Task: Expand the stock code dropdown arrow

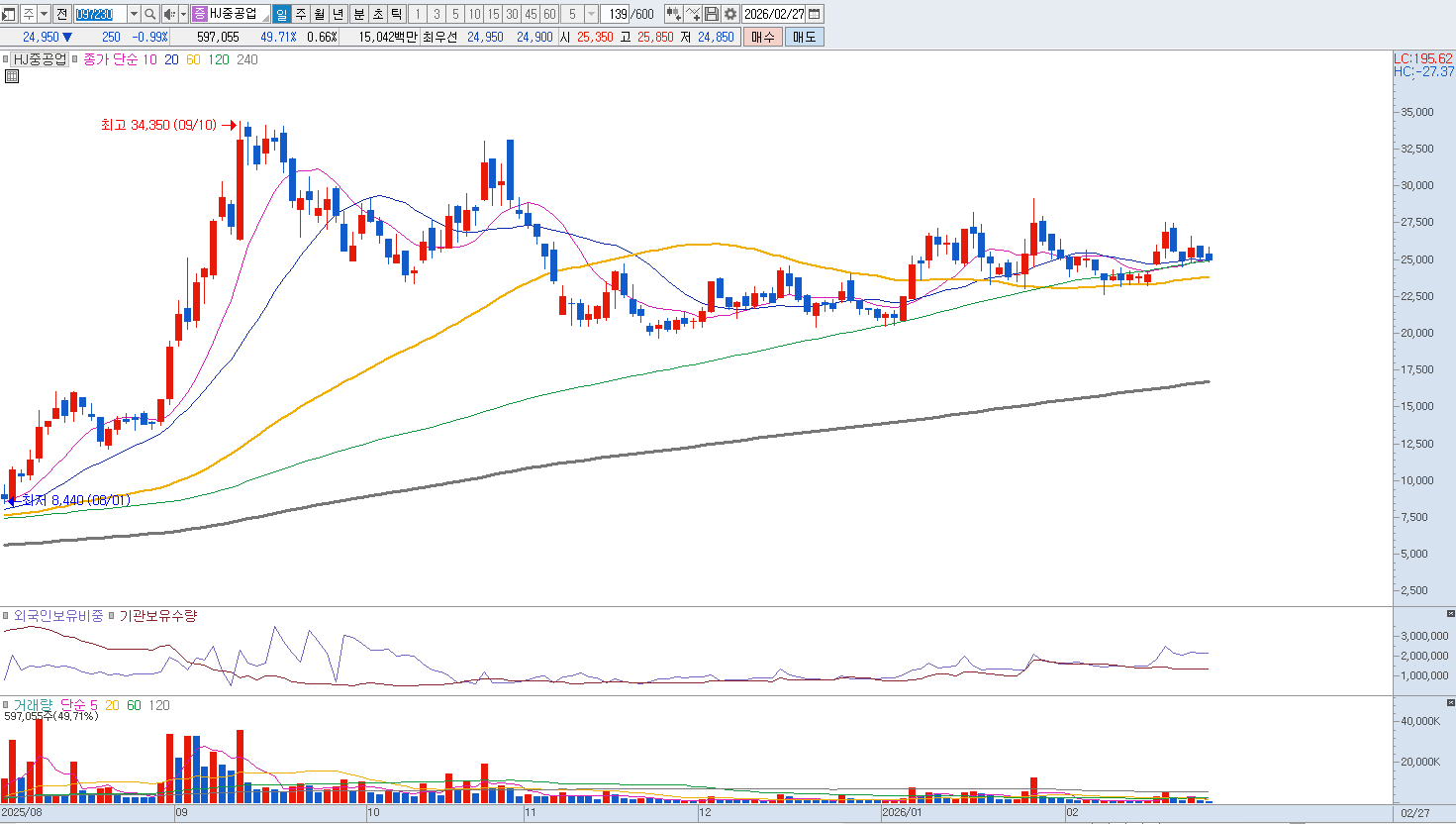Action: (x=133, y=14)
